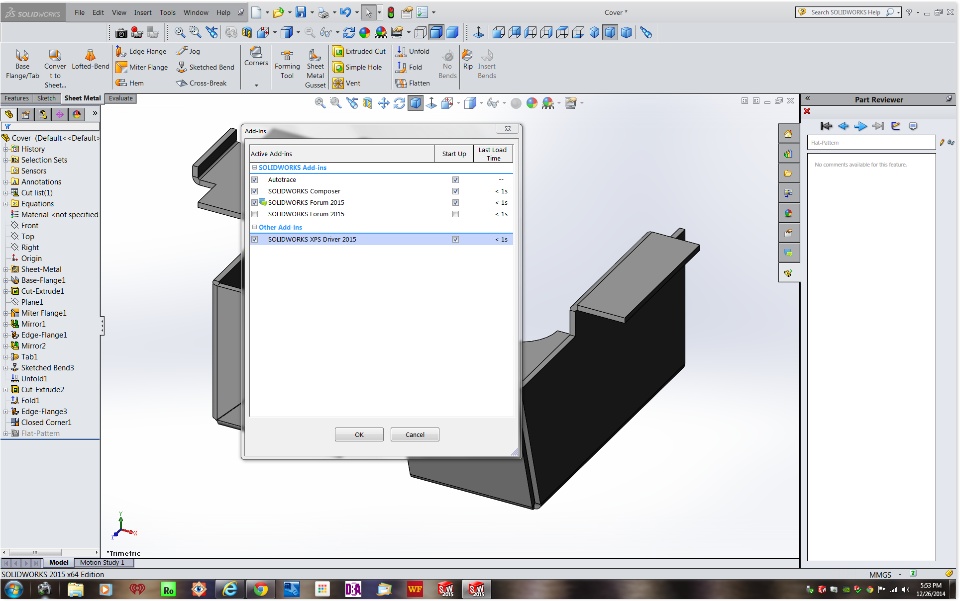Open Internet Explorer from taskbar

(x=230, y=589)
